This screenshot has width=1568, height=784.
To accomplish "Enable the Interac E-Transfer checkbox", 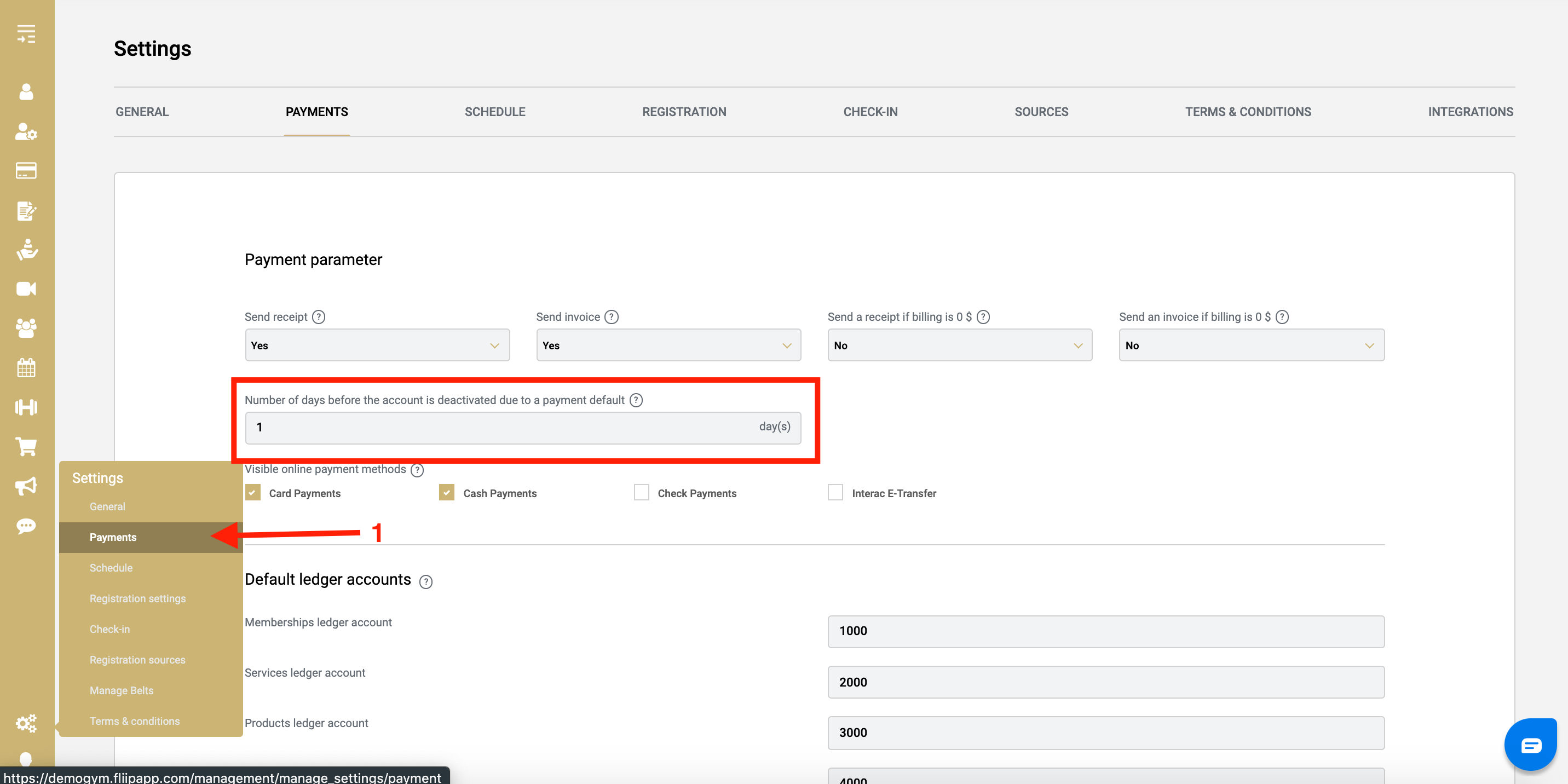I will click(835, 492).
